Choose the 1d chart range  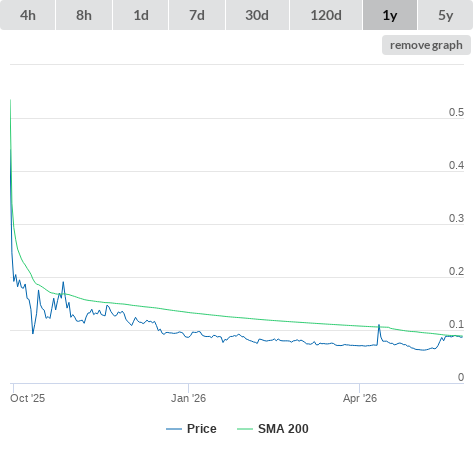coord(141,15)
